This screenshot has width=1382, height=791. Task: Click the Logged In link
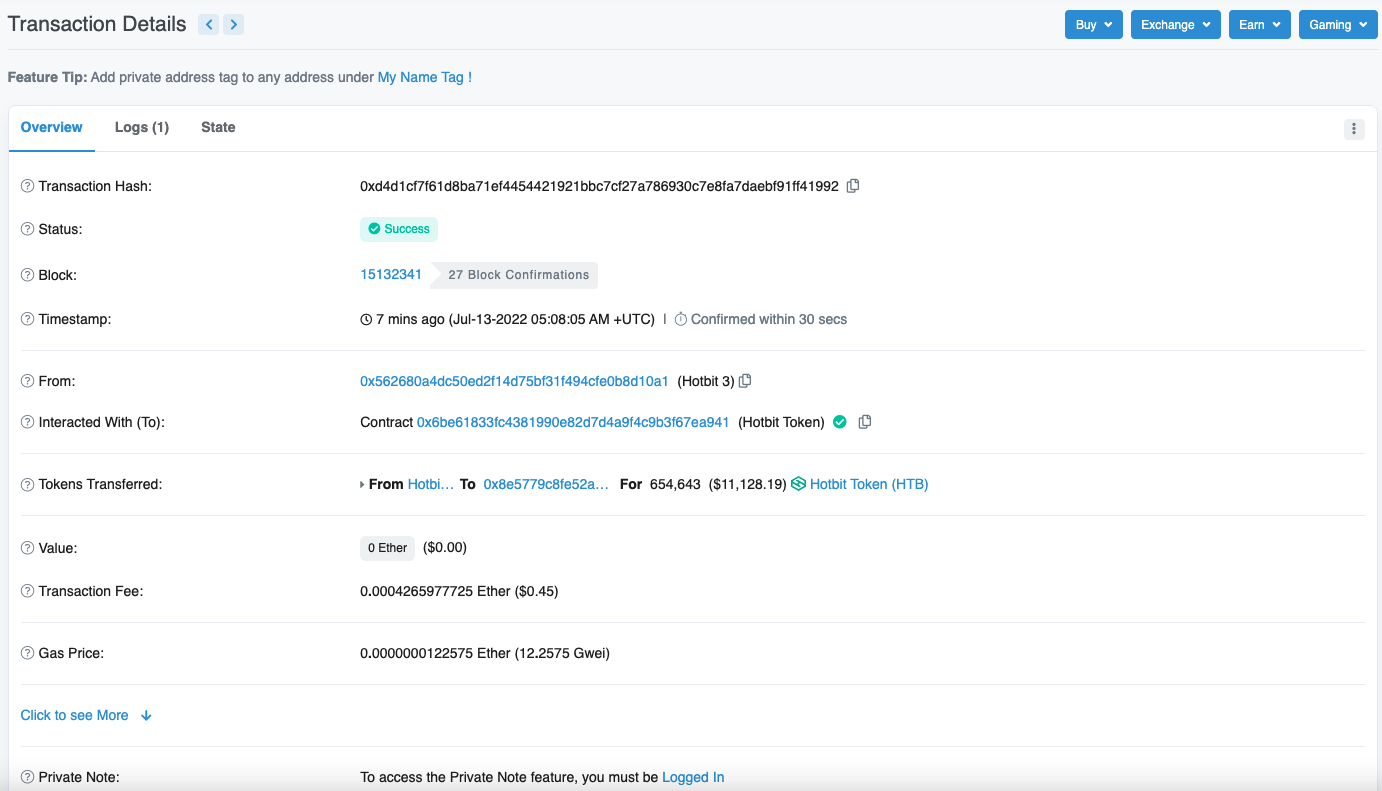693,777
